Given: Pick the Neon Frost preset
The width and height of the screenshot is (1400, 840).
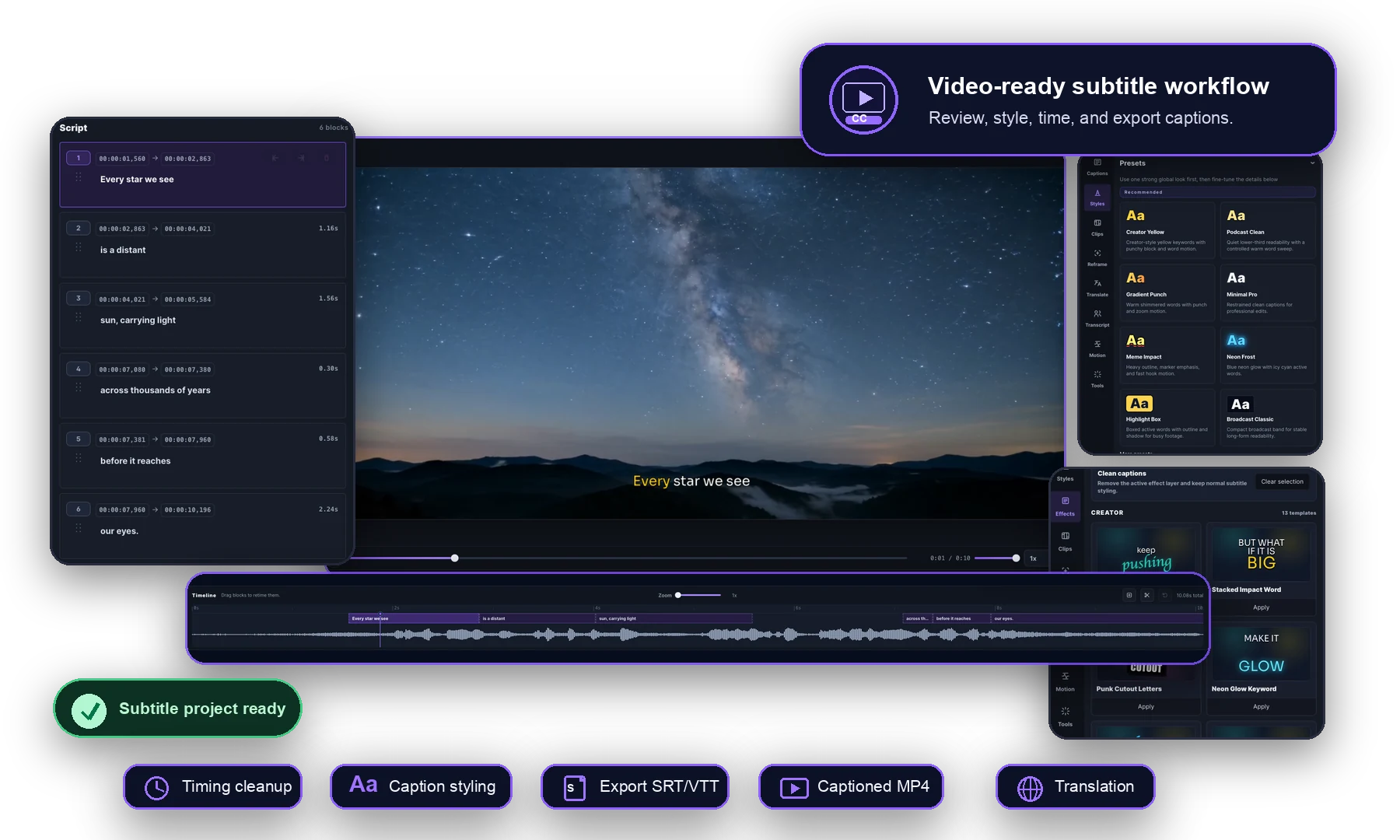Looking at the screenshot, I should click(1267, 355).
